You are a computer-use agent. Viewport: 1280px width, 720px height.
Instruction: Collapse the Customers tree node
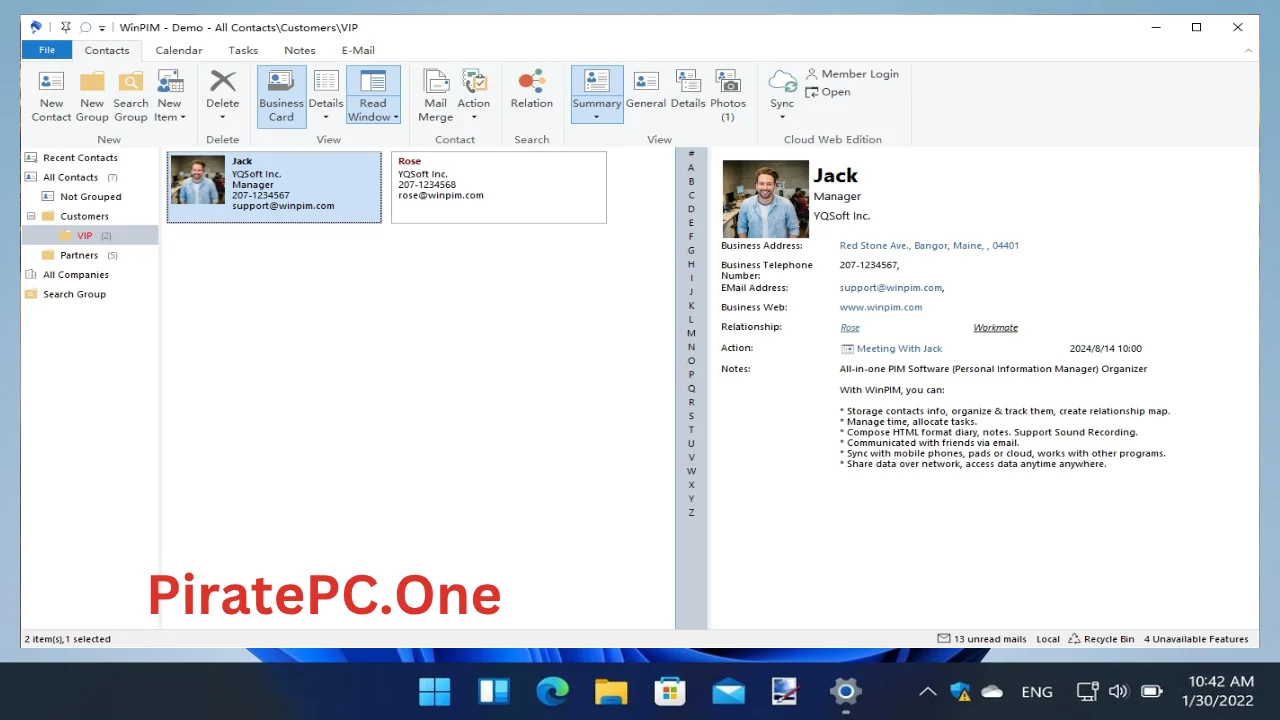click(31, 216)
